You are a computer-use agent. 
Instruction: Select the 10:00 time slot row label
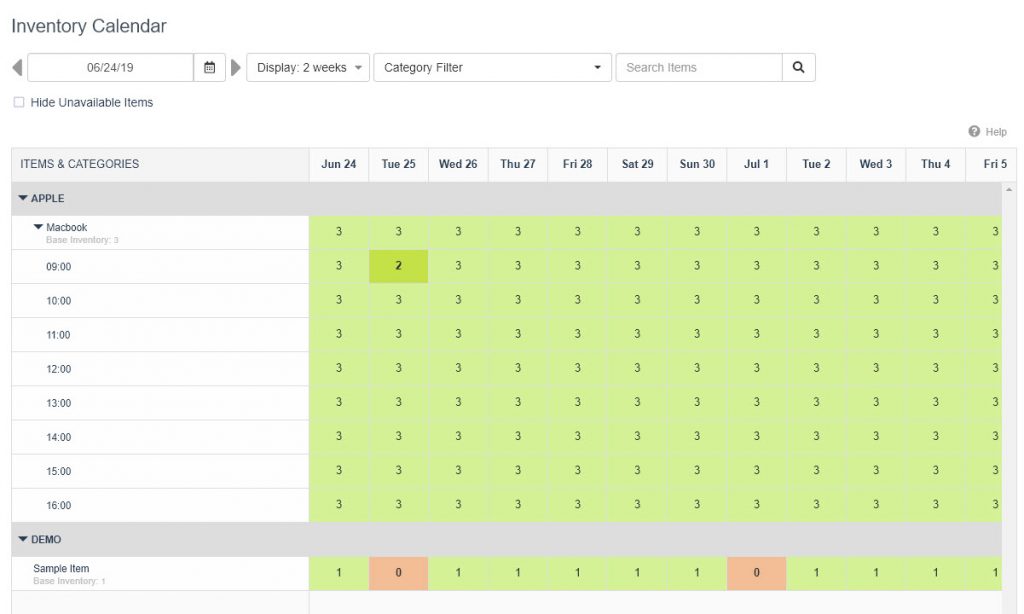coord(58,300)
